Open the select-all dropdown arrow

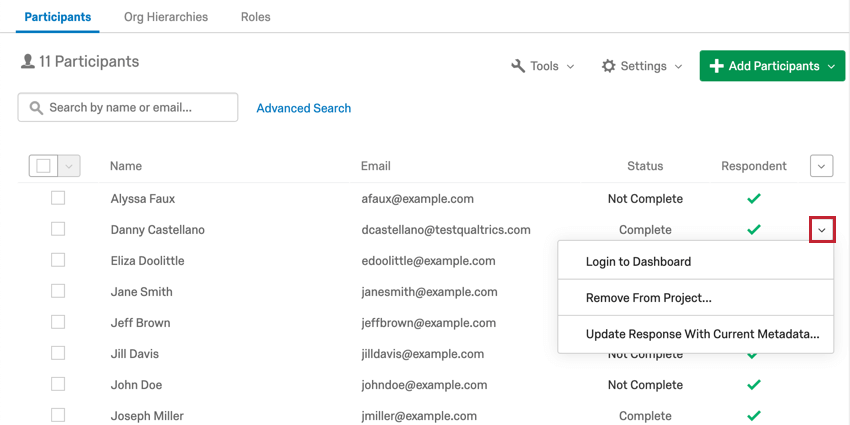tap(69, 166)
